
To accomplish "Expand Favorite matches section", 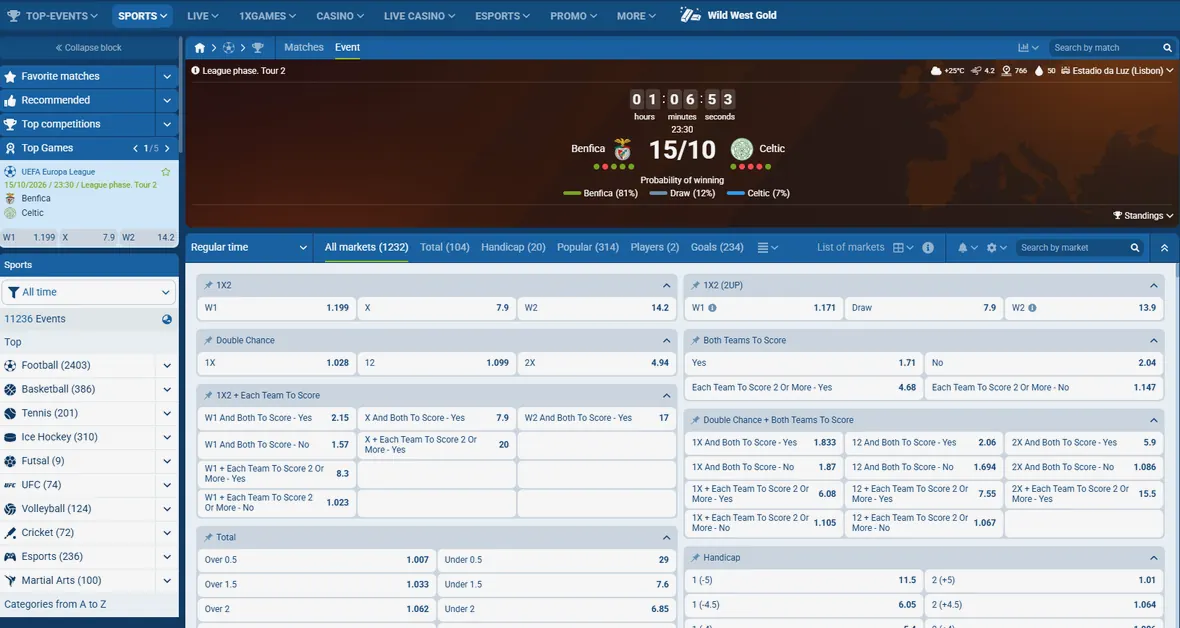I will coord(166,76).
